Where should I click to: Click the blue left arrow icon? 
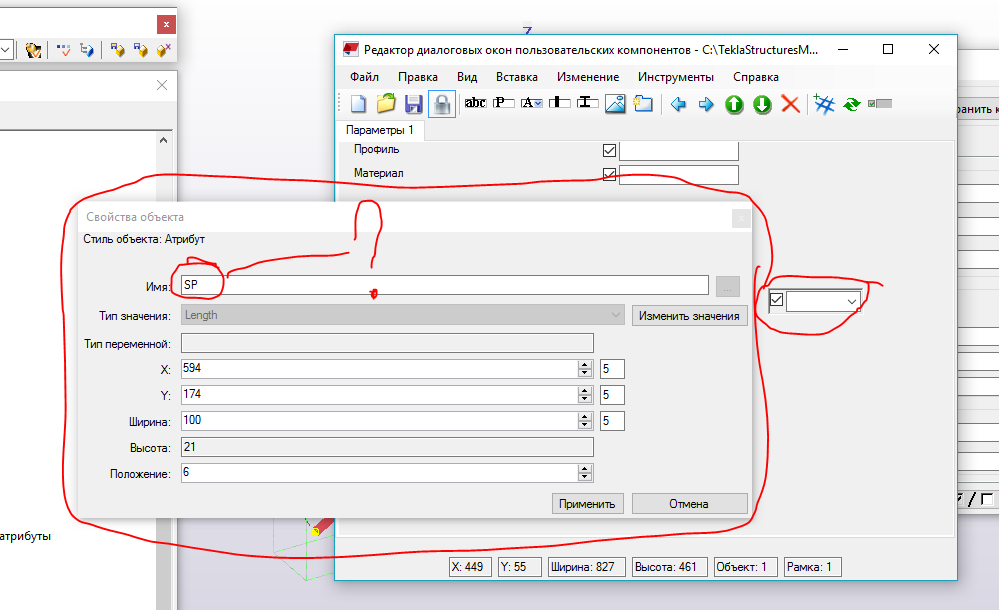[x=678, y=104]
